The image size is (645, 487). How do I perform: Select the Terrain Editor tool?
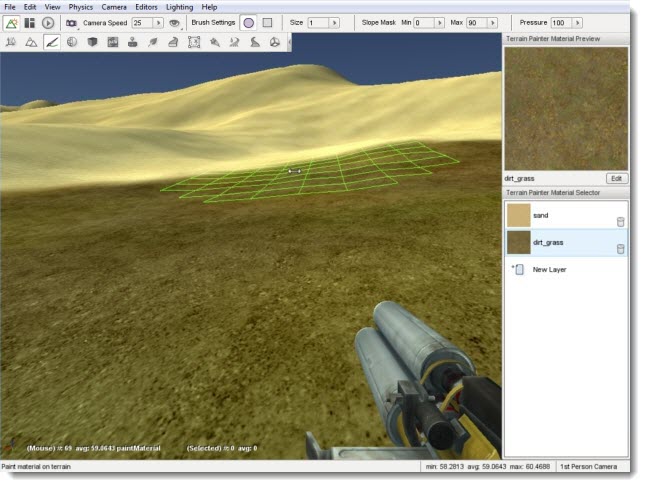[31, 42]
